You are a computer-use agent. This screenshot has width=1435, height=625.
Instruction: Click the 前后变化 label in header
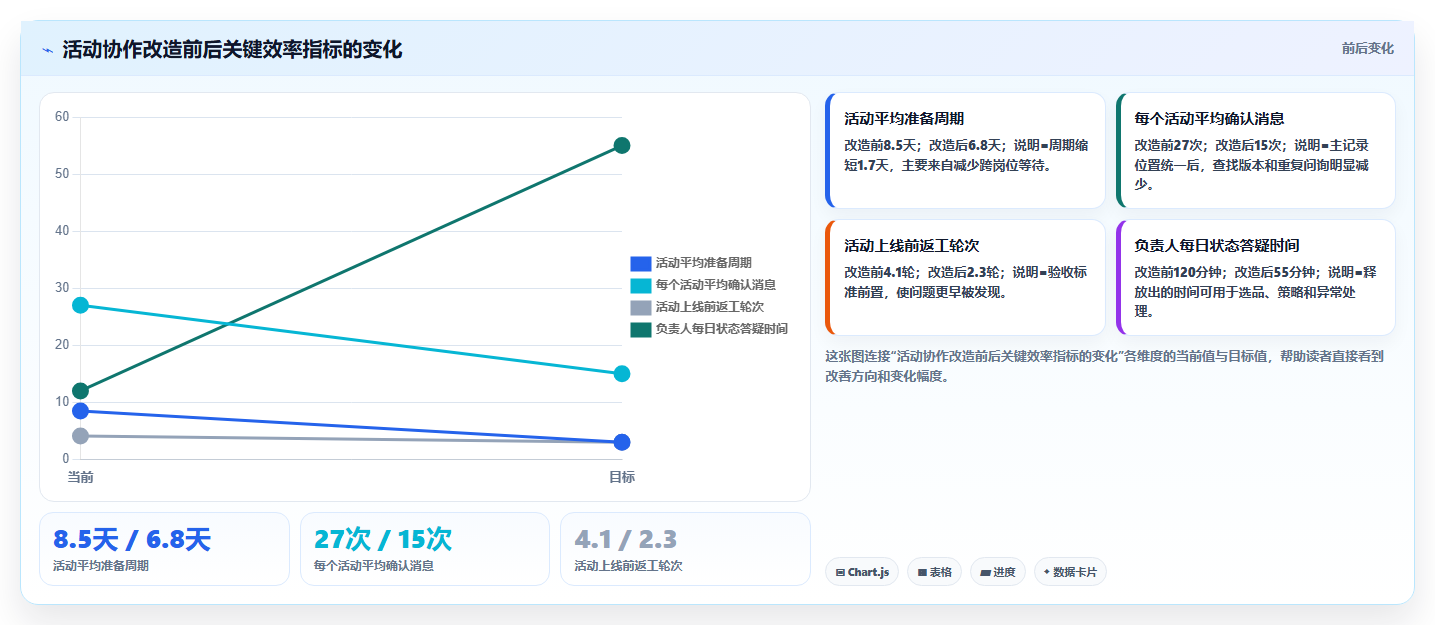pos(1367,48)
